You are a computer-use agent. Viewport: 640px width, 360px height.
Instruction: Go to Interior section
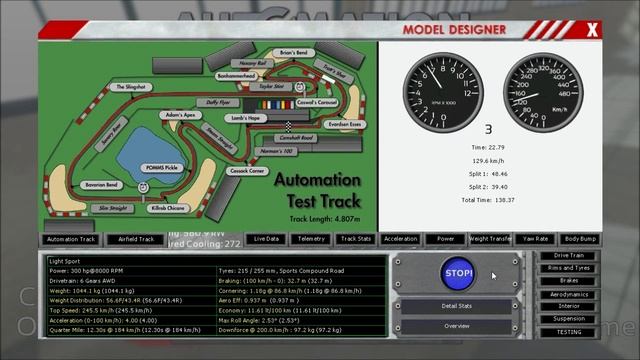(569, 306)
